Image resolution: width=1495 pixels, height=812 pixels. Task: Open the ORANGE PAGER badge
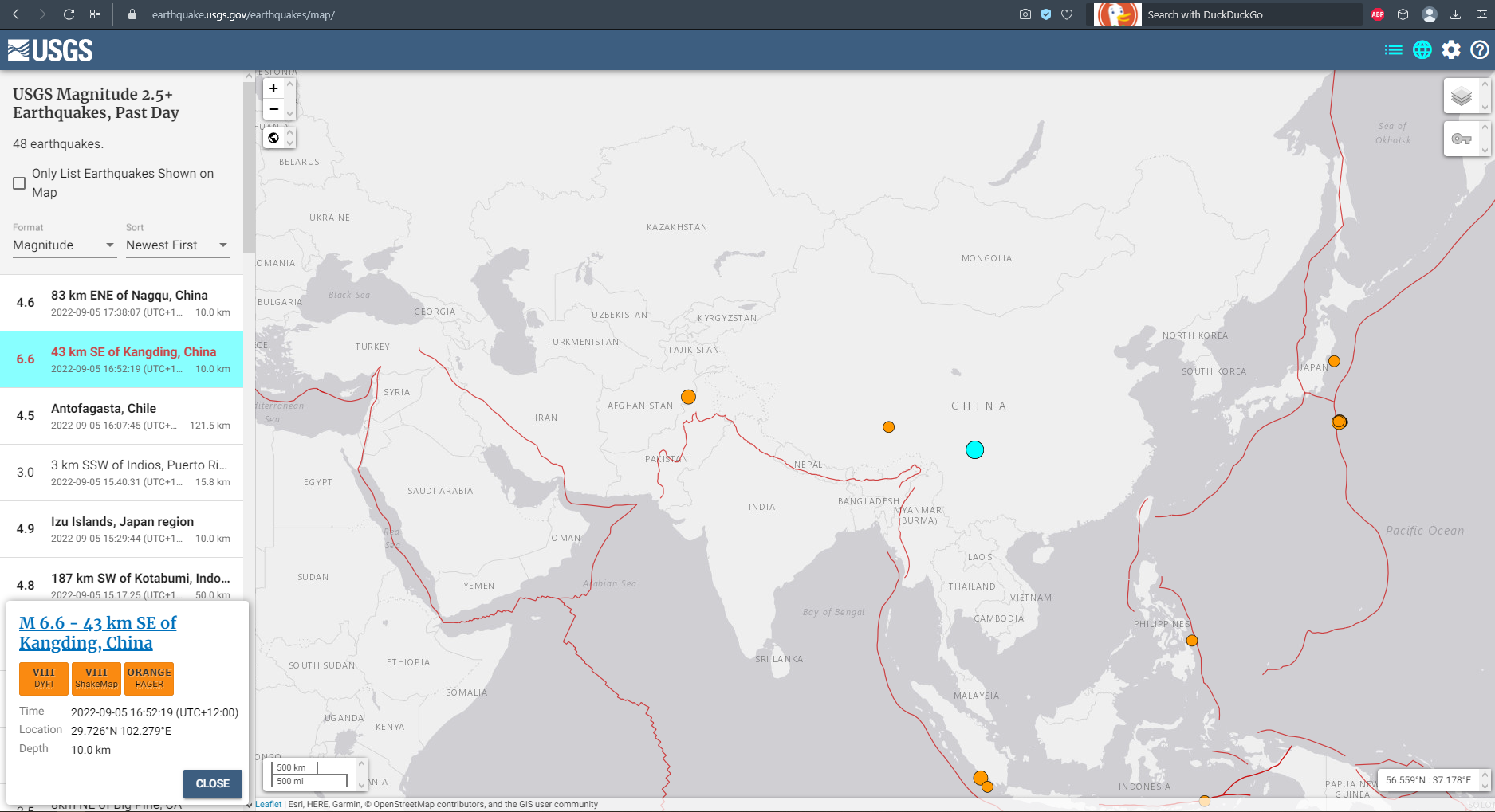(149, 678)
